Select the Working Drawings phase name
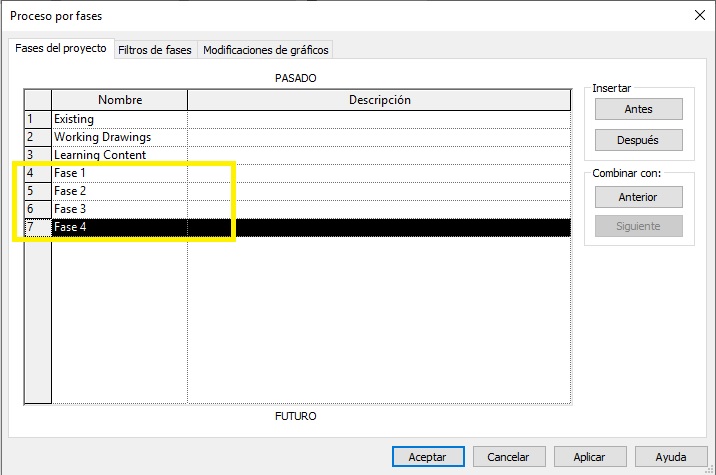716x475 pixels. pyautogui.click(x=119, y=137)
